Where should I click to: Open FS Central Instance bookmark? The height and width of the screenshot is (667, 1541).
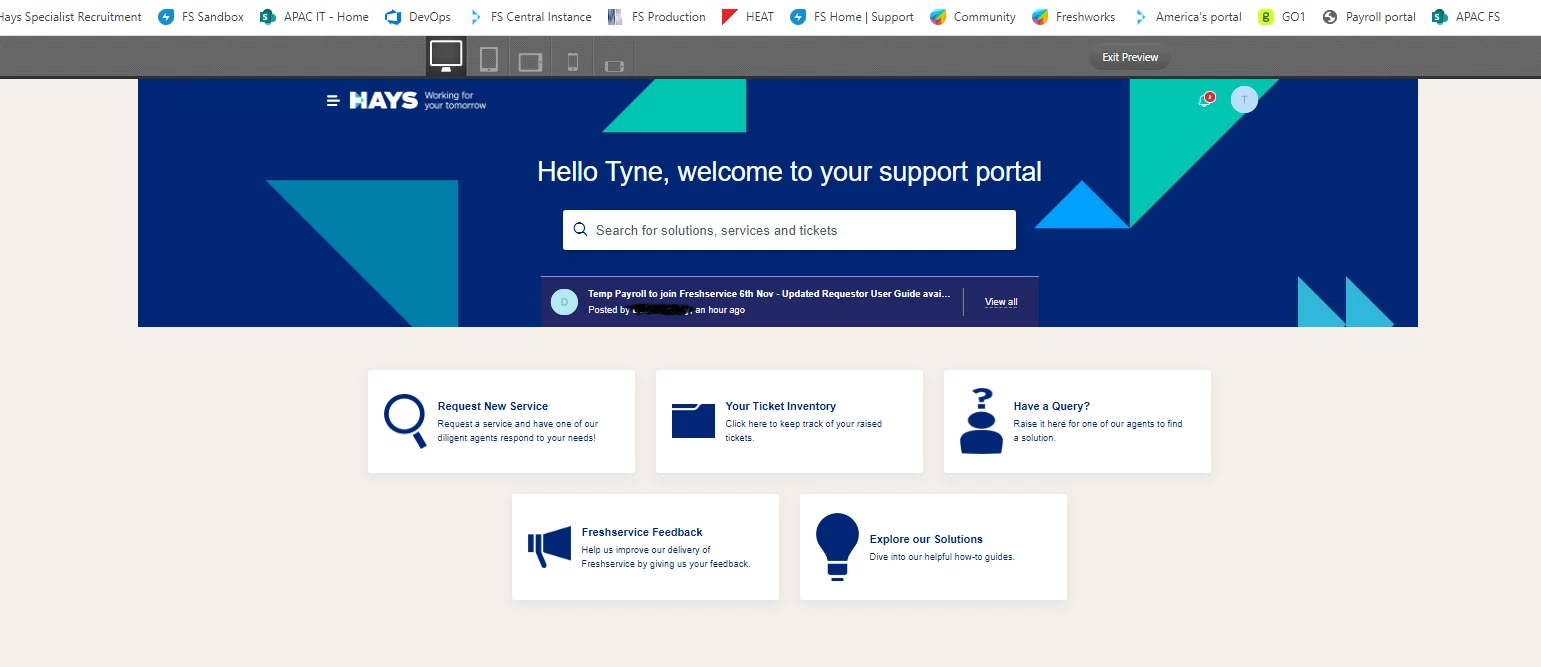point(529,16)
